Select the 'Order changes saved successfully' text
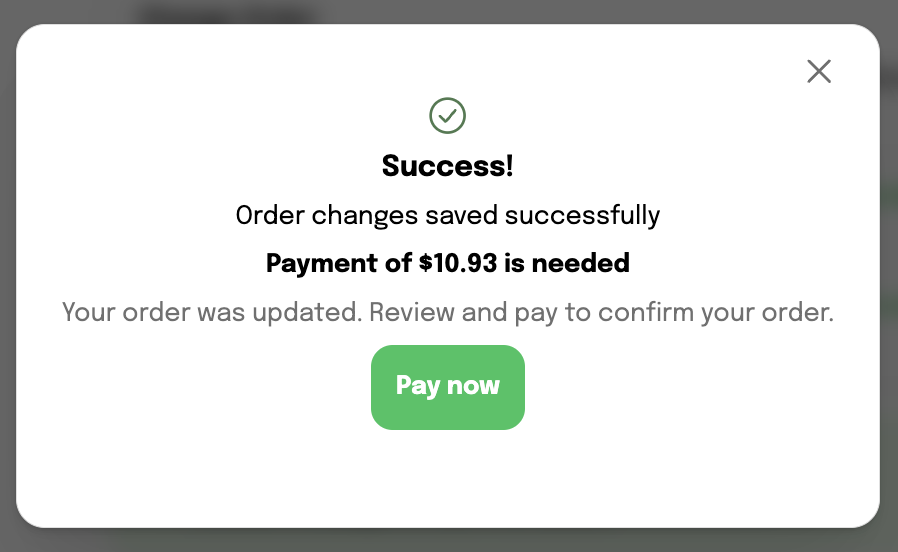Image resolution: width=898 pixels, height=552 pixels. pyautogui.click(x=448, y=215)
